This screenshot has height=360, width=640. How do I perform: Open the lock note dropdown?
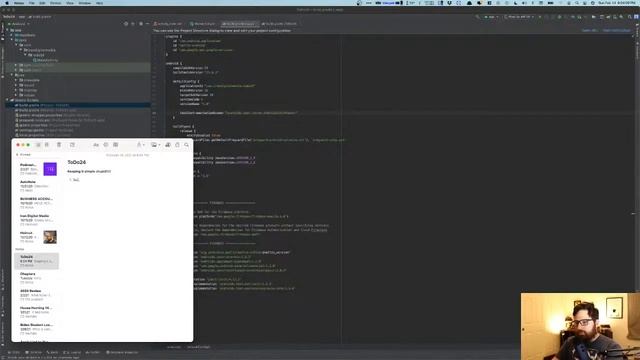coord(140,145)
